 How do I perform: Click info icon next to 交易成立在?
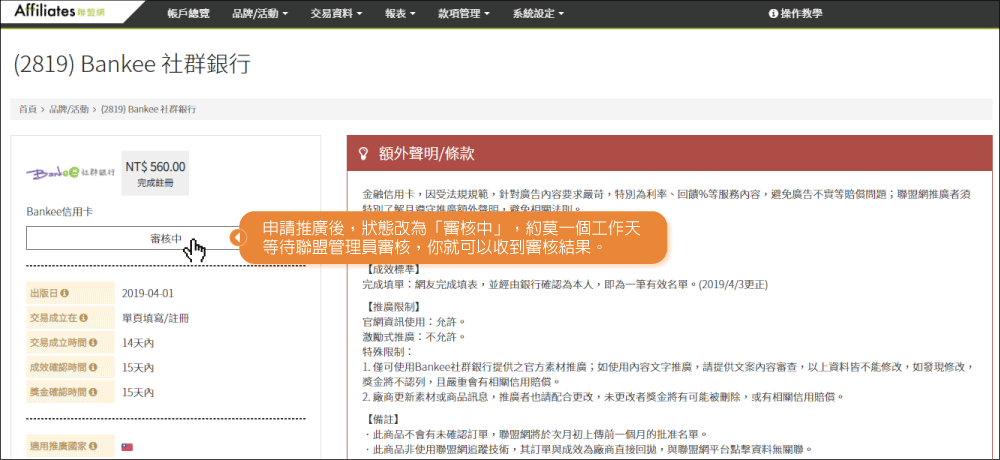tap(84, 318)
